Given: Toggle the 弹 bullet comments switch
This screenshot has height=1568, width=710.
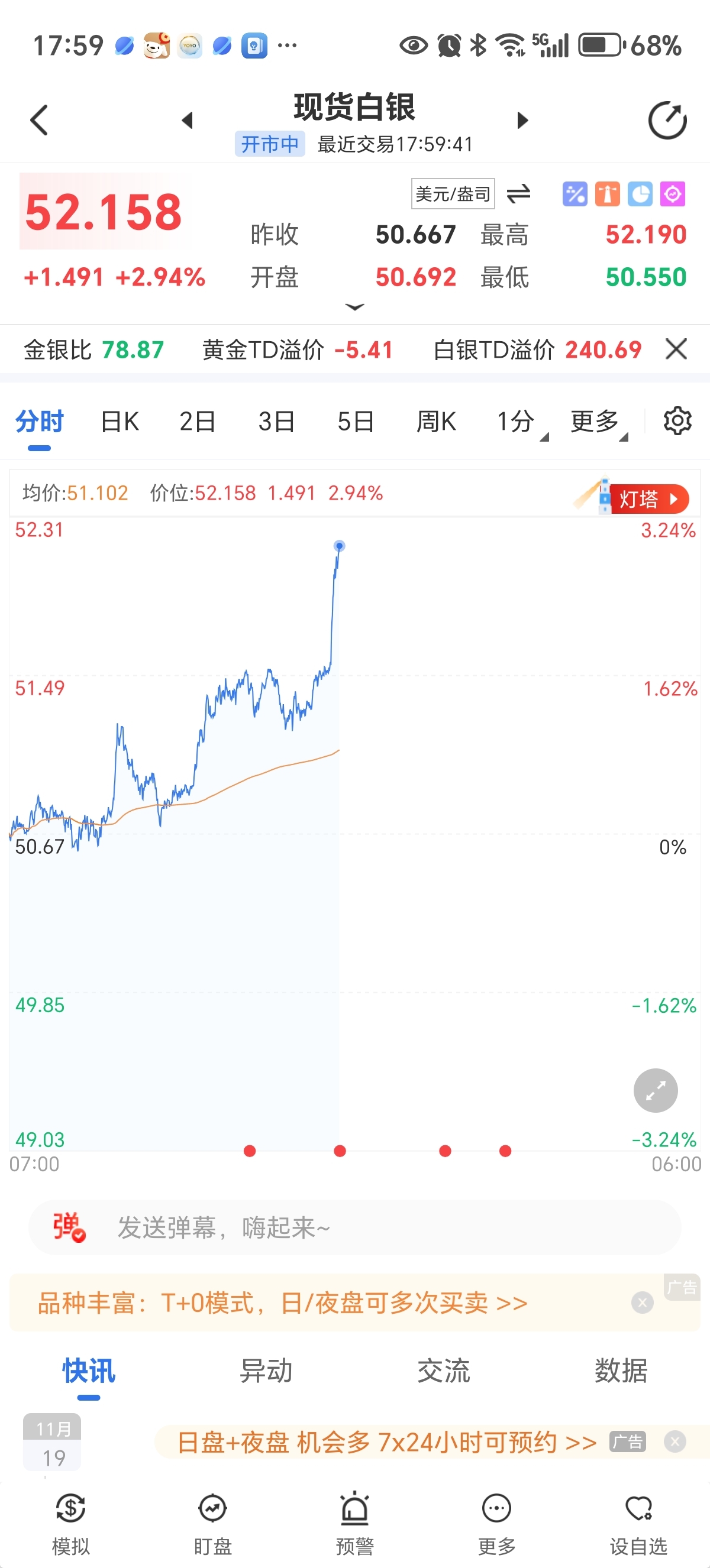Looking at the screenshot, I should (x=68, y=1227).
